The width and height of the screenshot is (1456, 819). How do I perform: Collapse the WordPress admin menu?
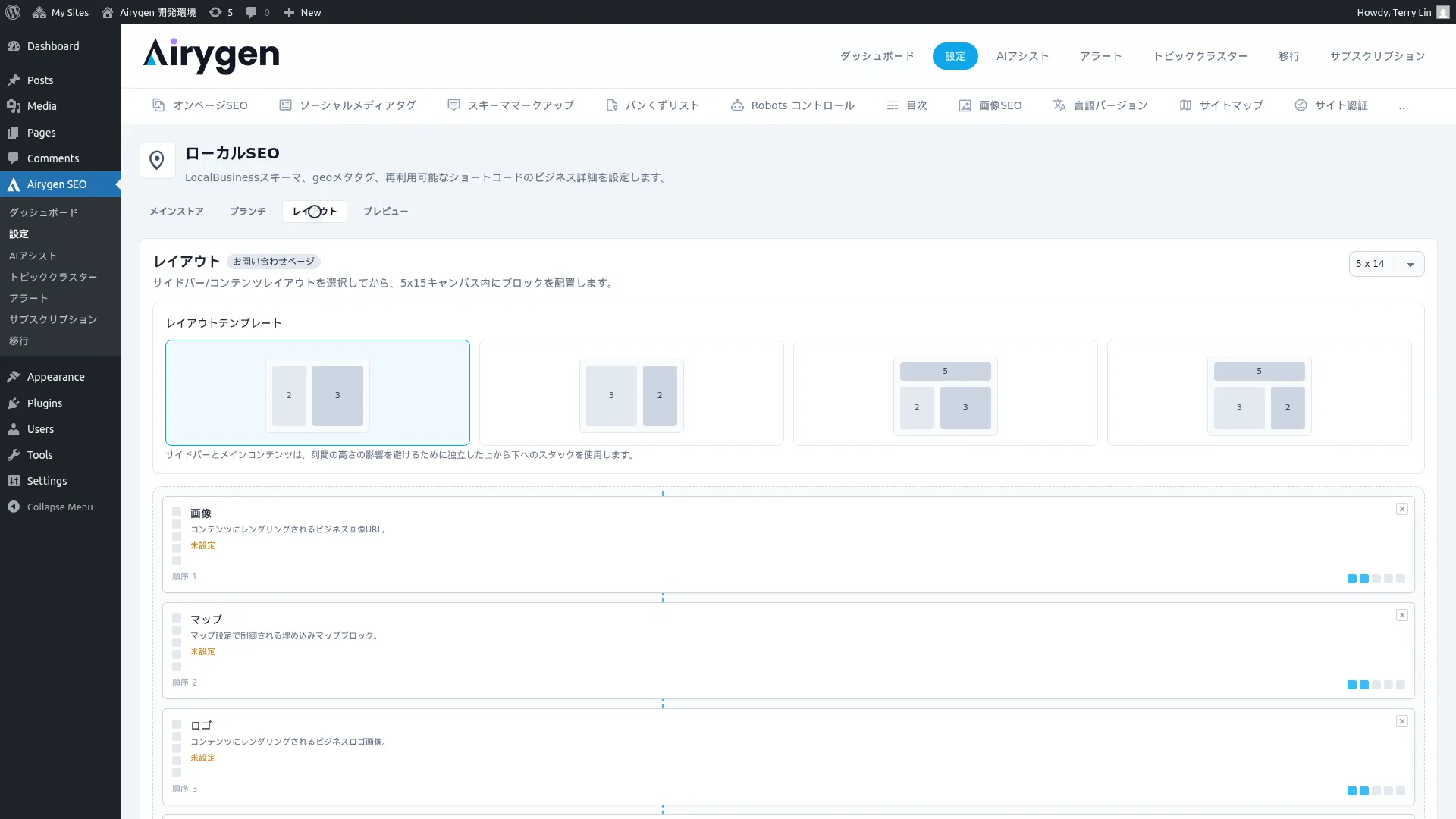coord(61,507)
